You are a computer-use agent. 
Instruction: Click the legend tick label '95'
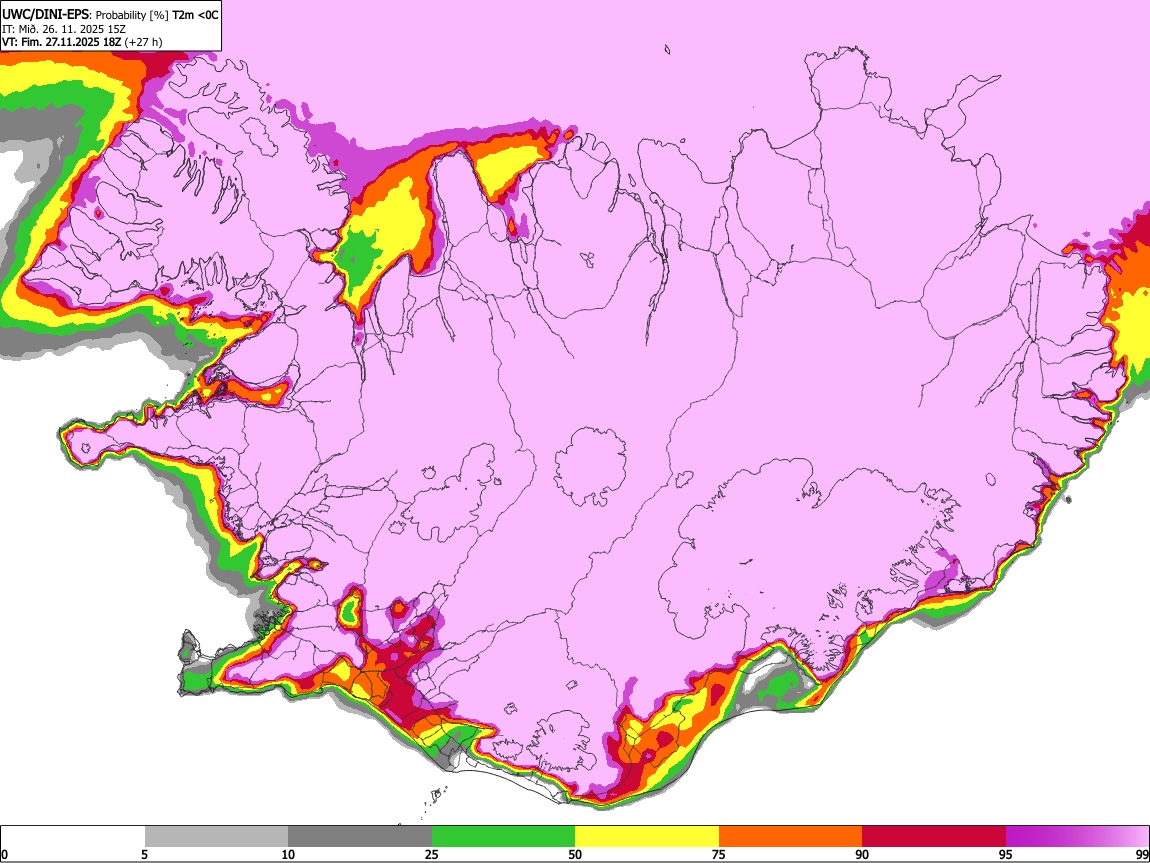(x=1006, y=854)
